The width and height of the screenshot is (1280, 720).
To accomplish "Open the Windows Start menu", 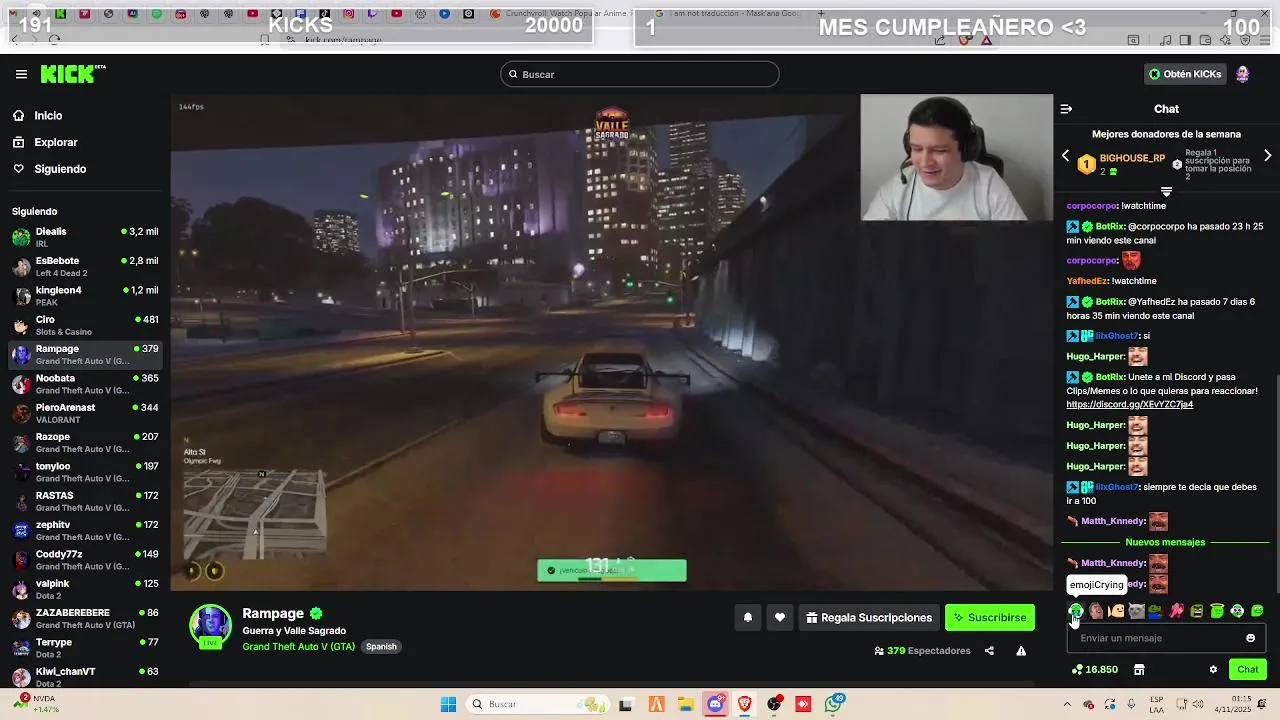I will coord(448,704).
